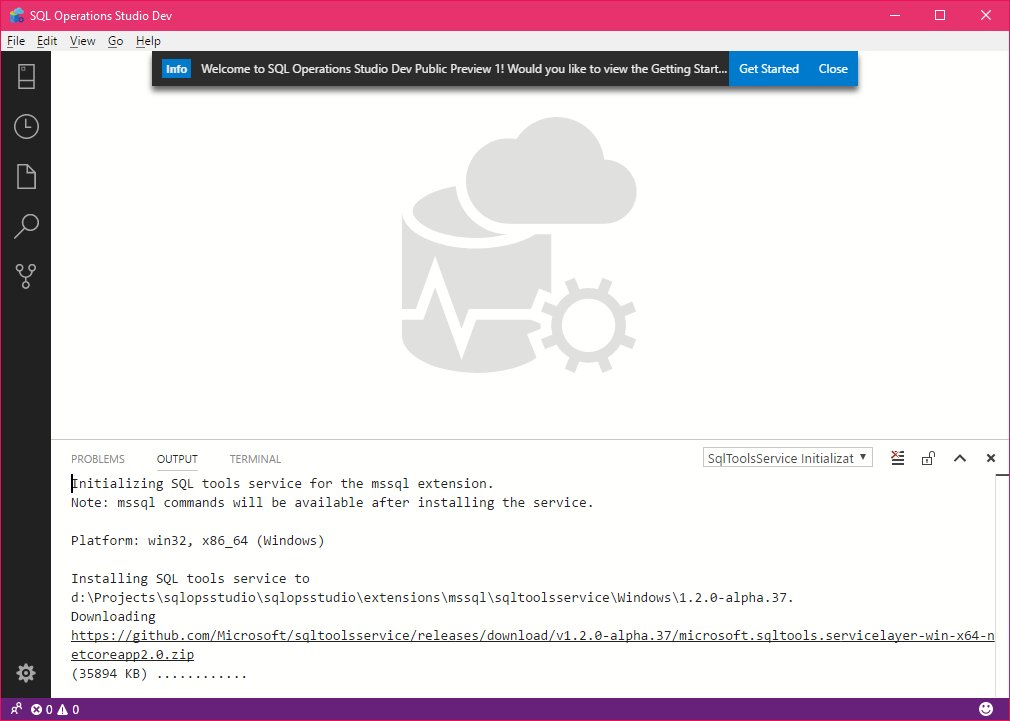
Task: Open the Manage gear icon
Action: point(26,673)
